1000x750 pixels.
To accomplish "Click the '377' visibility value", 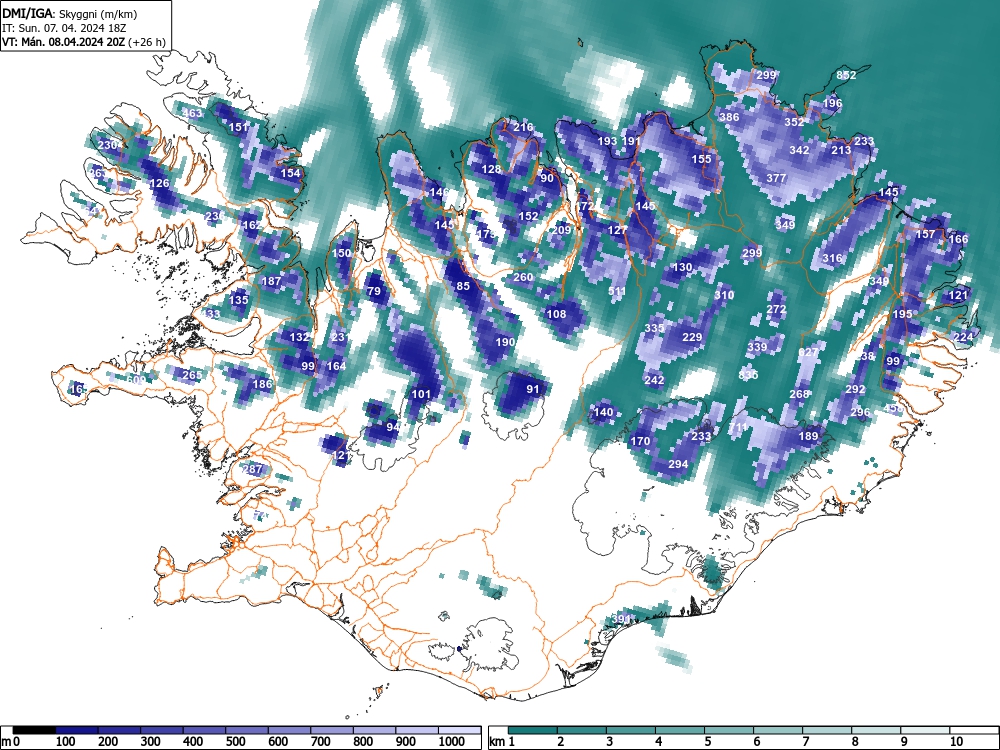I will pos(776,179).
